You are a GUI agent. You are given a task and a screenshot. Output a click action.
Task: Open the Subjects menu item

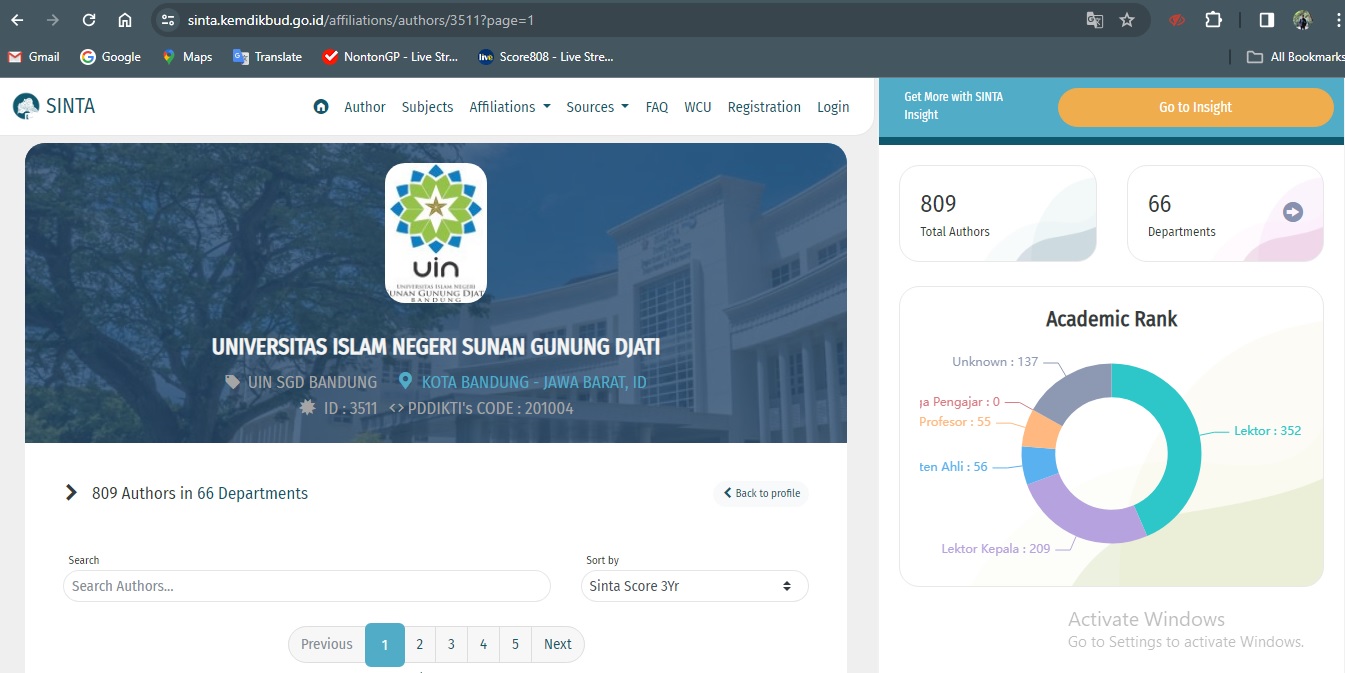coord(427,107)
